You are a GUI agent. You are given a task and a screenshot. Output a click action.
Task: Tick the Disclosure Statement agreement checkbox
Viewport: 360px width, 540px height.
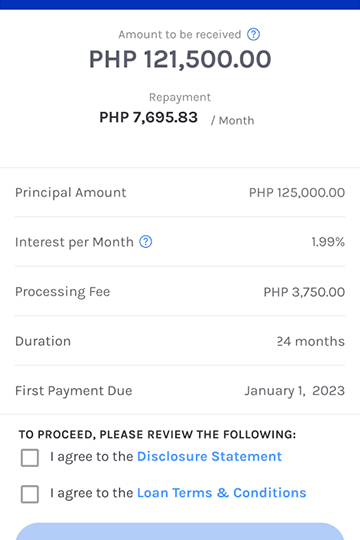pyautogui.click(x=30, y=458)
